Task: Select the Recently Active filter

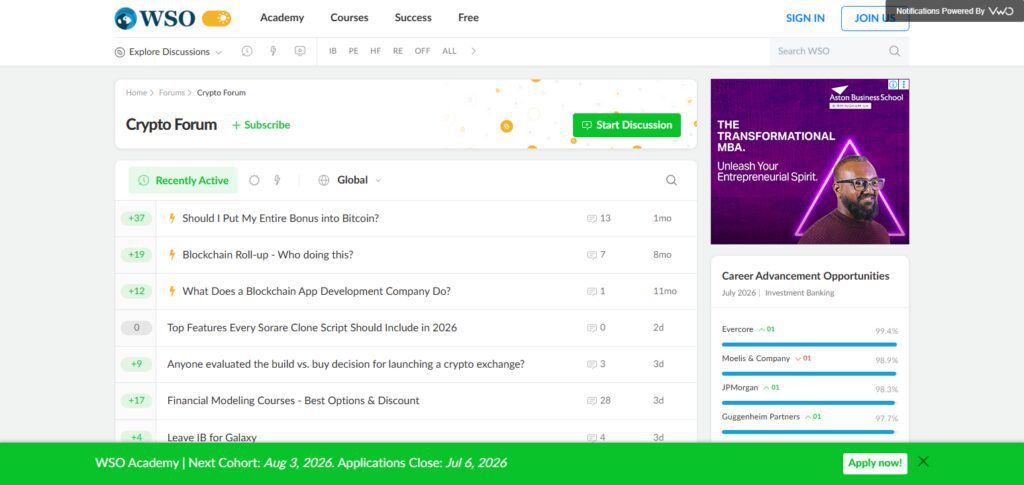Action: tap(183, 180)
